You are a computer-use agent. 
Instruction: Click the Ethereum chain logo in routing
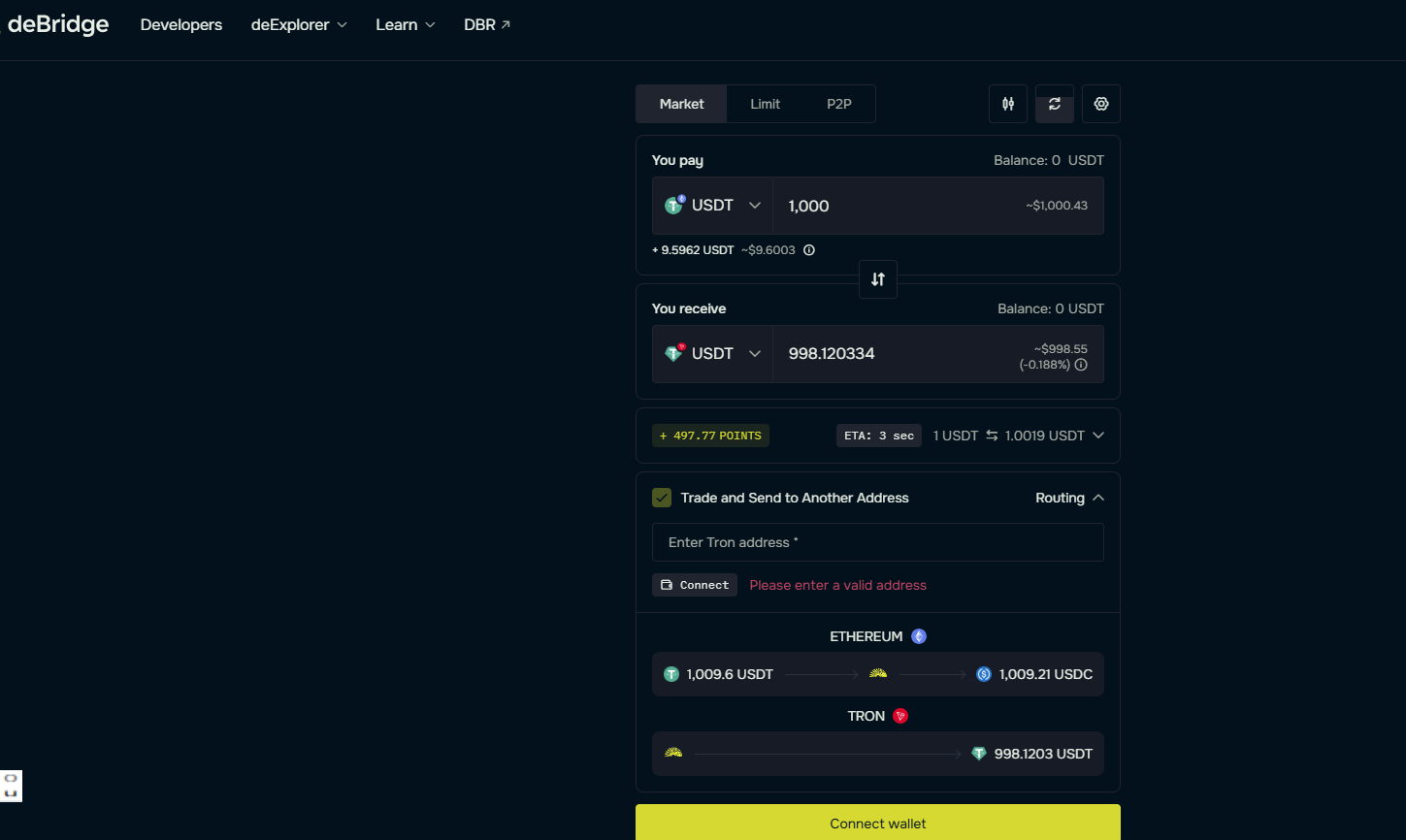pyautogui.click(x=919, y=636)
